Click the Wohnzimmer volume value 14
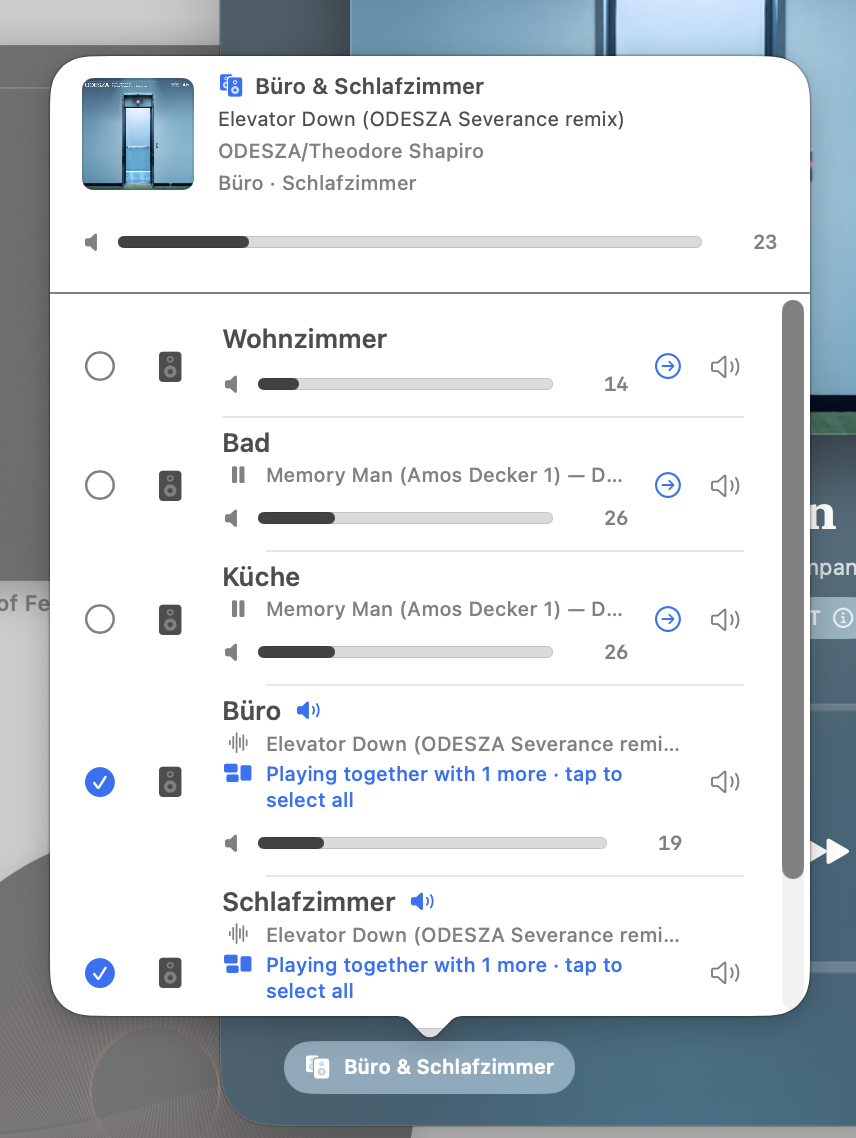The width and height of the screenshot is (856, 1138). point(616,384)
